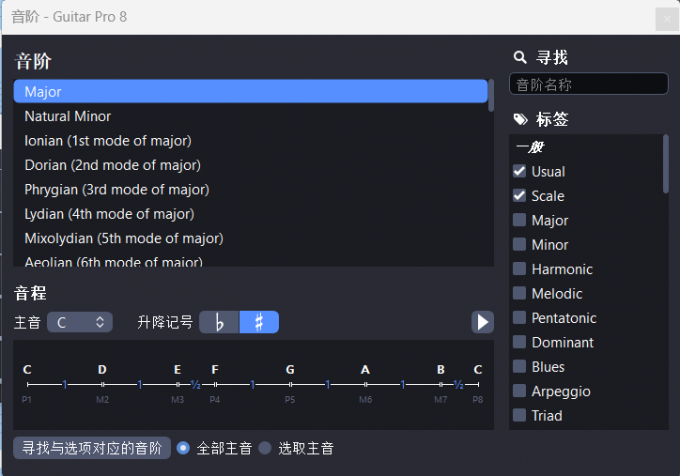Play the scale with the play button
This screenshot has width=680, height=476.
tap(483, 322)
